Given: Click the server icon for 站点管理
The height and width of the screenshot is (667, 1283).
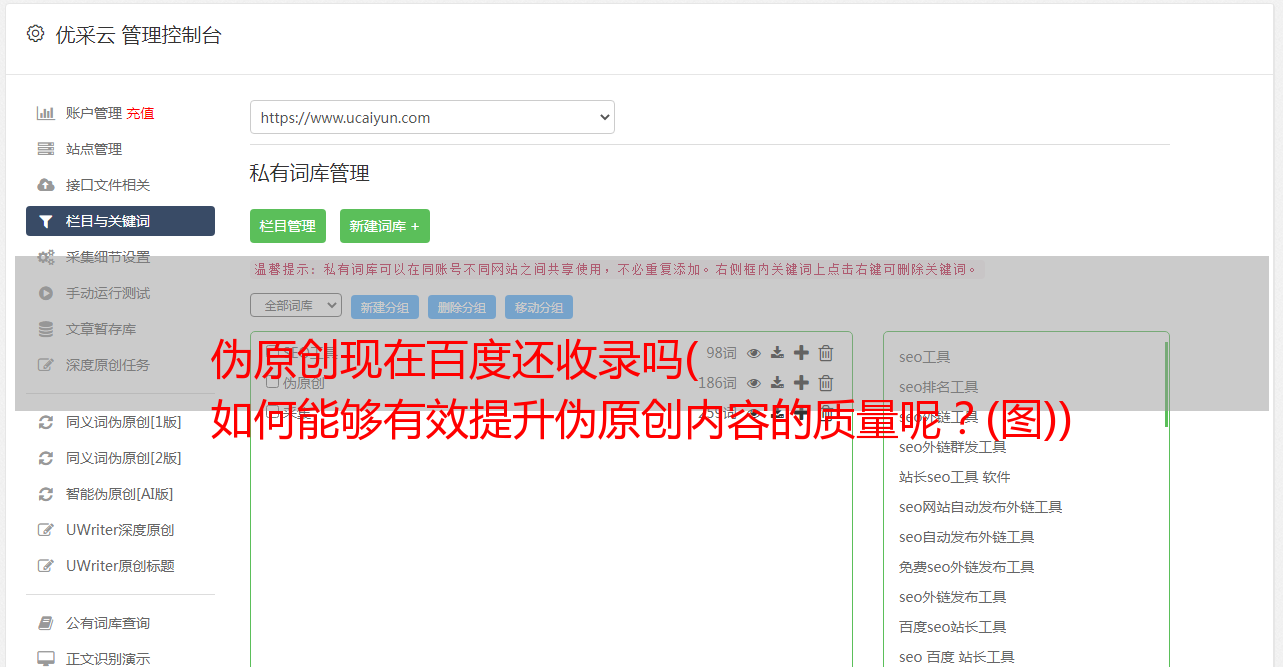Looking at the screenshot, I should (x=46, y=149).
